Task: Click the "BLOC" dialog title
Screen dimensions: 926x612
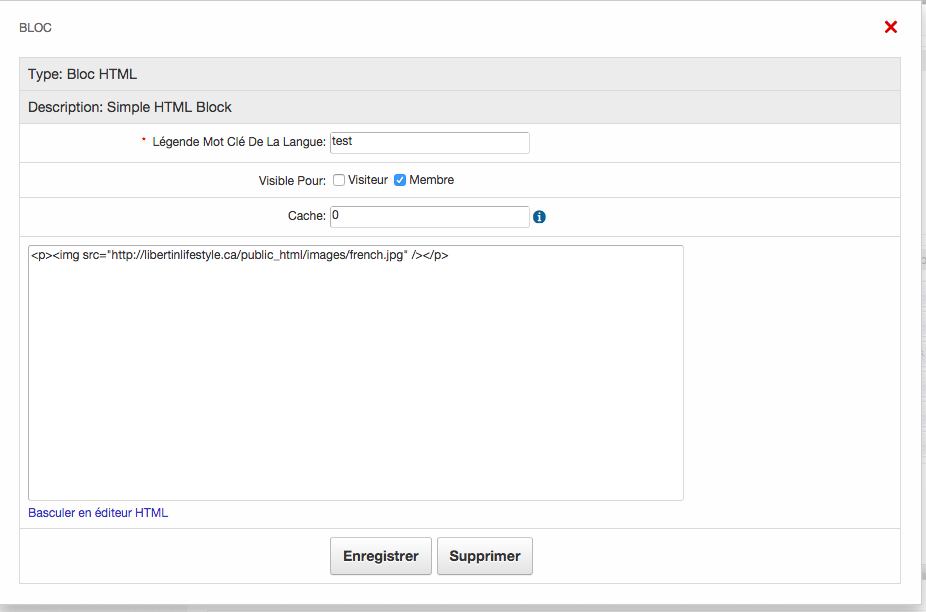Action: coord(36,28)
